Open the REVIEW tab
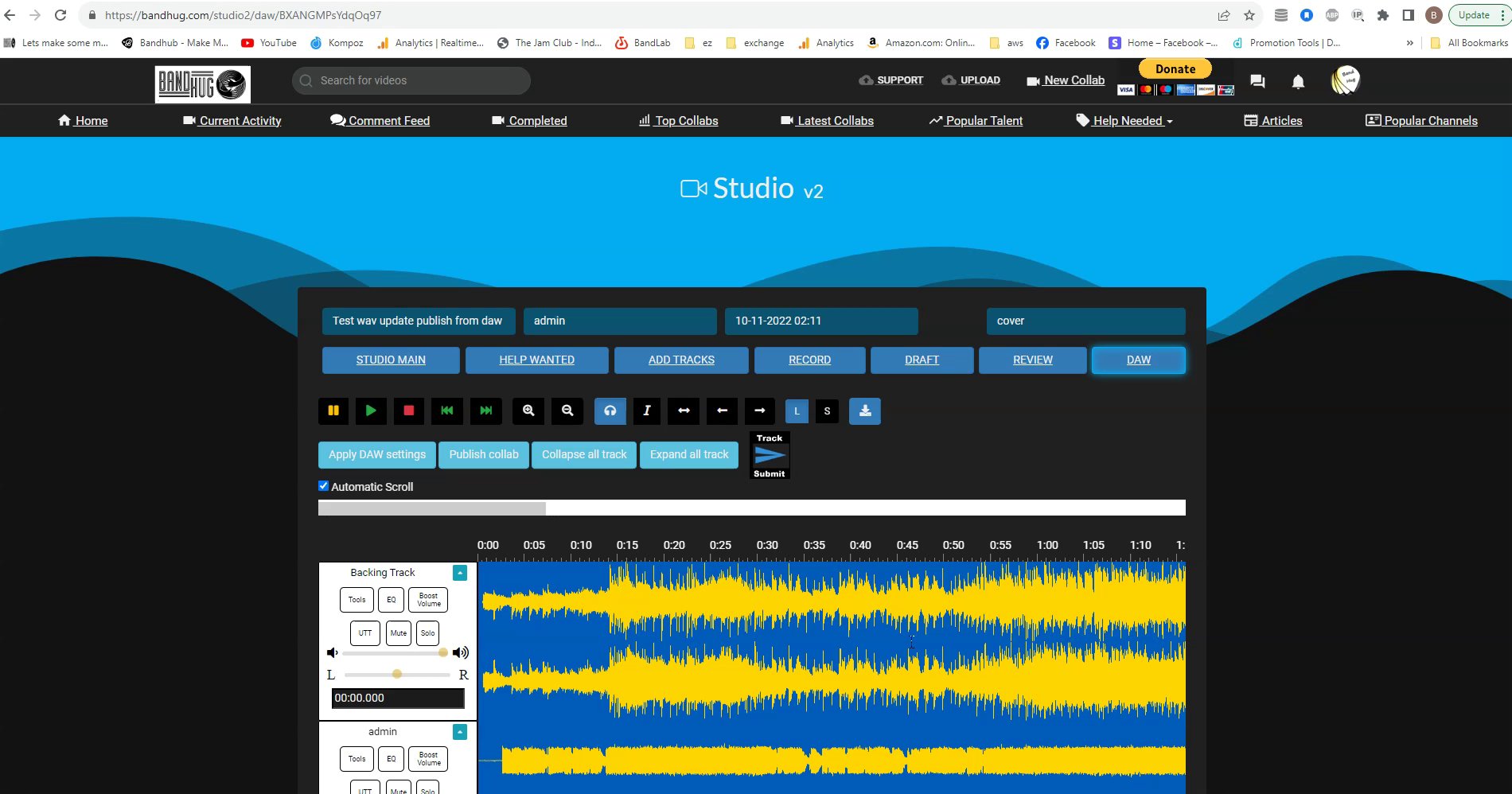 coord(1033,360)
